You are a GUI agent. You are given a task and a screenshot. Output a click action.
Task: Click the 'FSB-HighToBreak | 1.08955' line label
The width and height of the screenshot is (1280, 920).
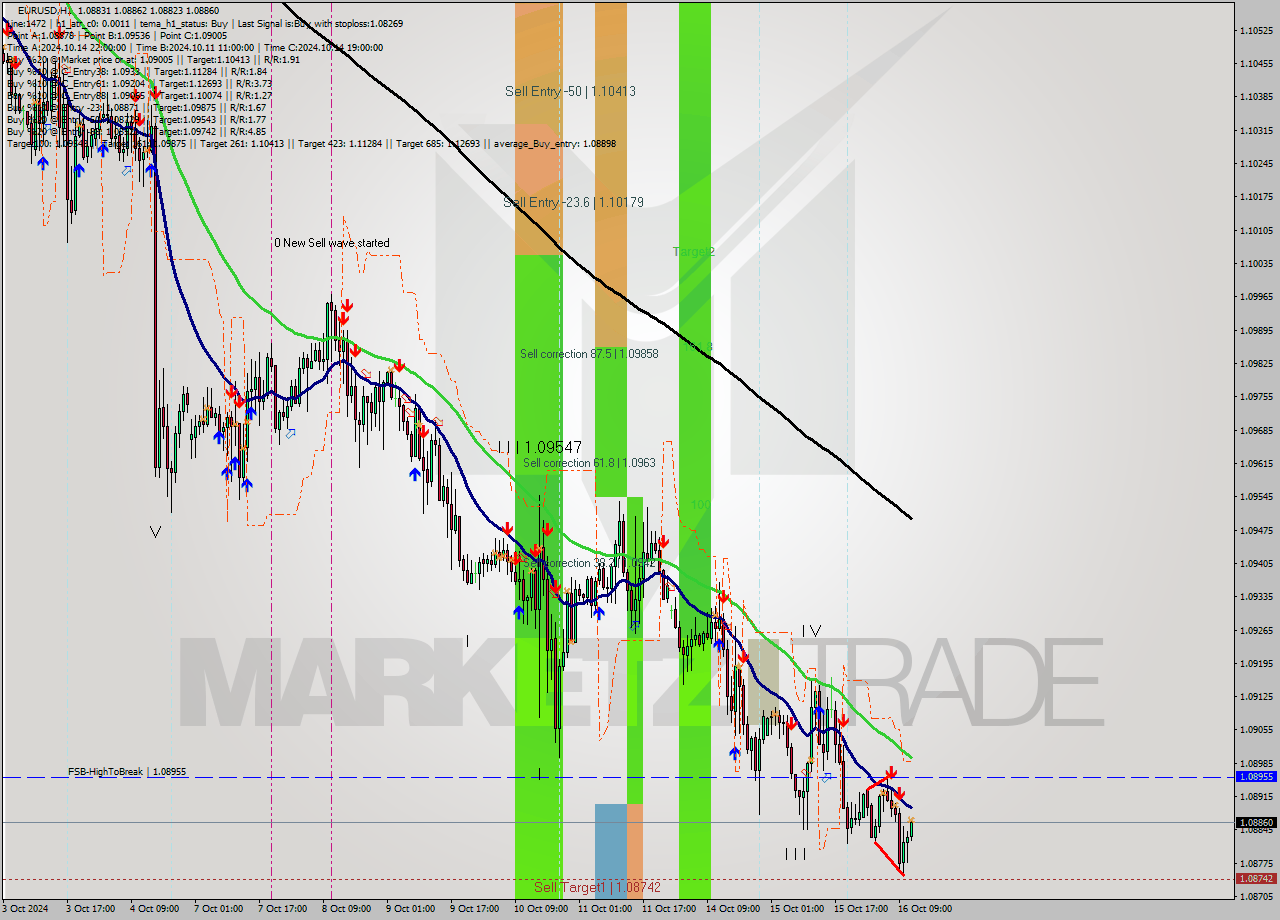(x=127, y=772)
